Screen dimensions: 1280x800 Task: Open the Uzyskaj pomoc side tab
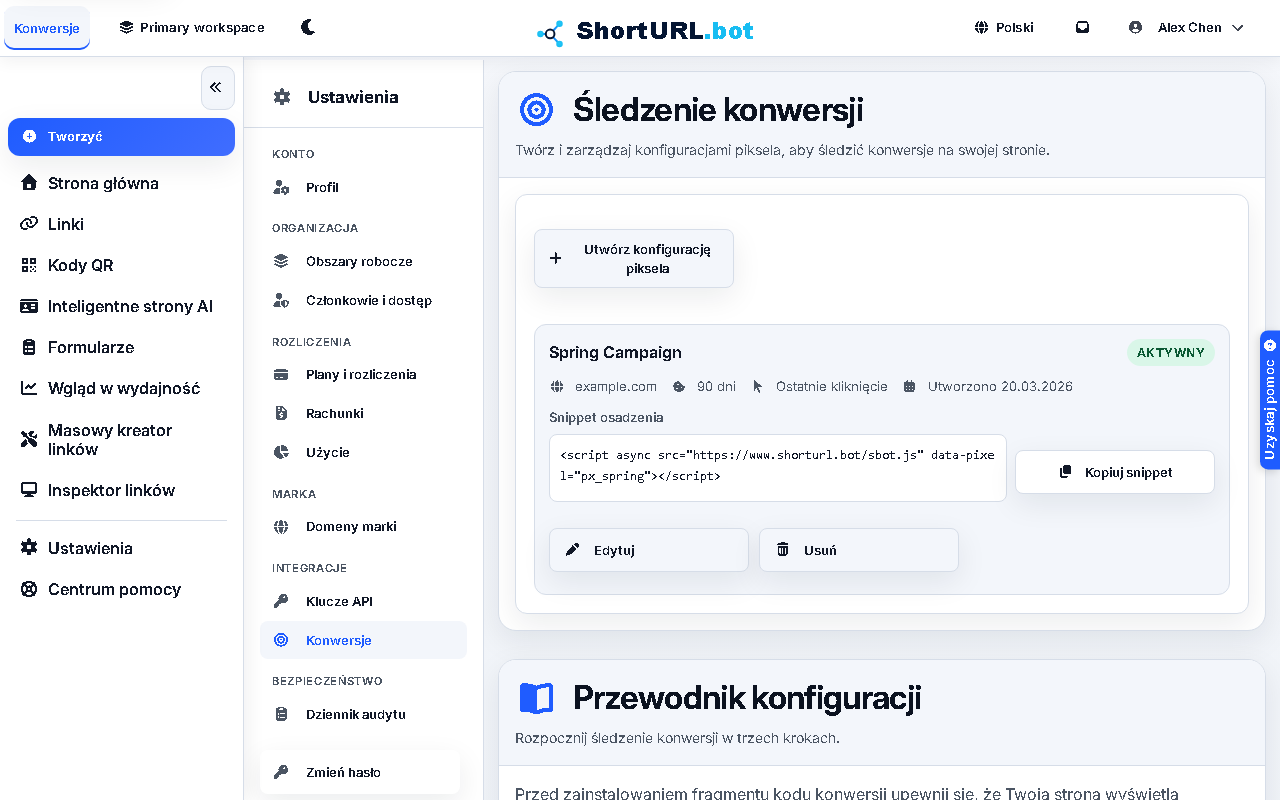pos(1270,400)
